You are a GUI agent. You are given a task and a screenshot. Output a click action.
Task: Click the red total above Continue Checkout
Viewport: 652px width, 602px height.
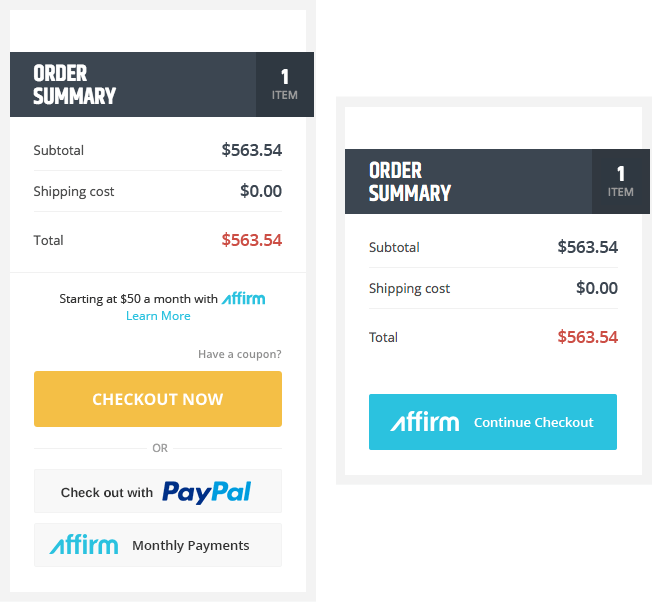pyautogui.click(x=587, y=337)
